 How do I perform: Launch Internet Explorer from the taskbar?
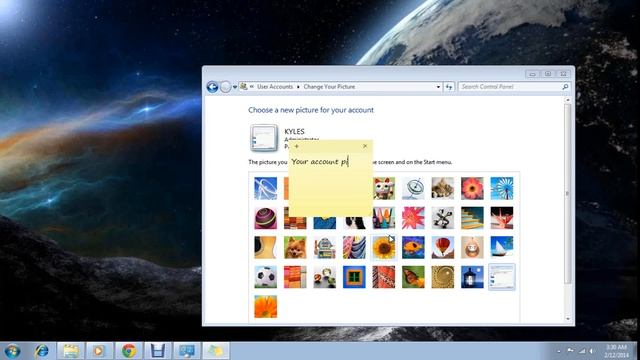(41, 351)
